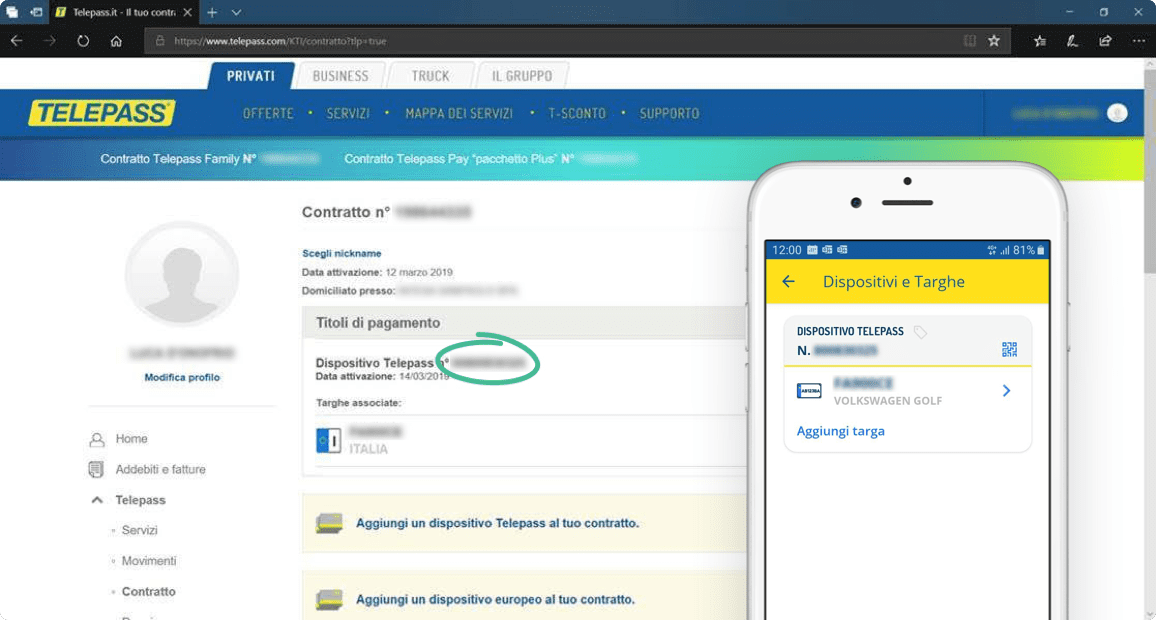Set tabs aside using the second top-left icon

pos(36,12)
